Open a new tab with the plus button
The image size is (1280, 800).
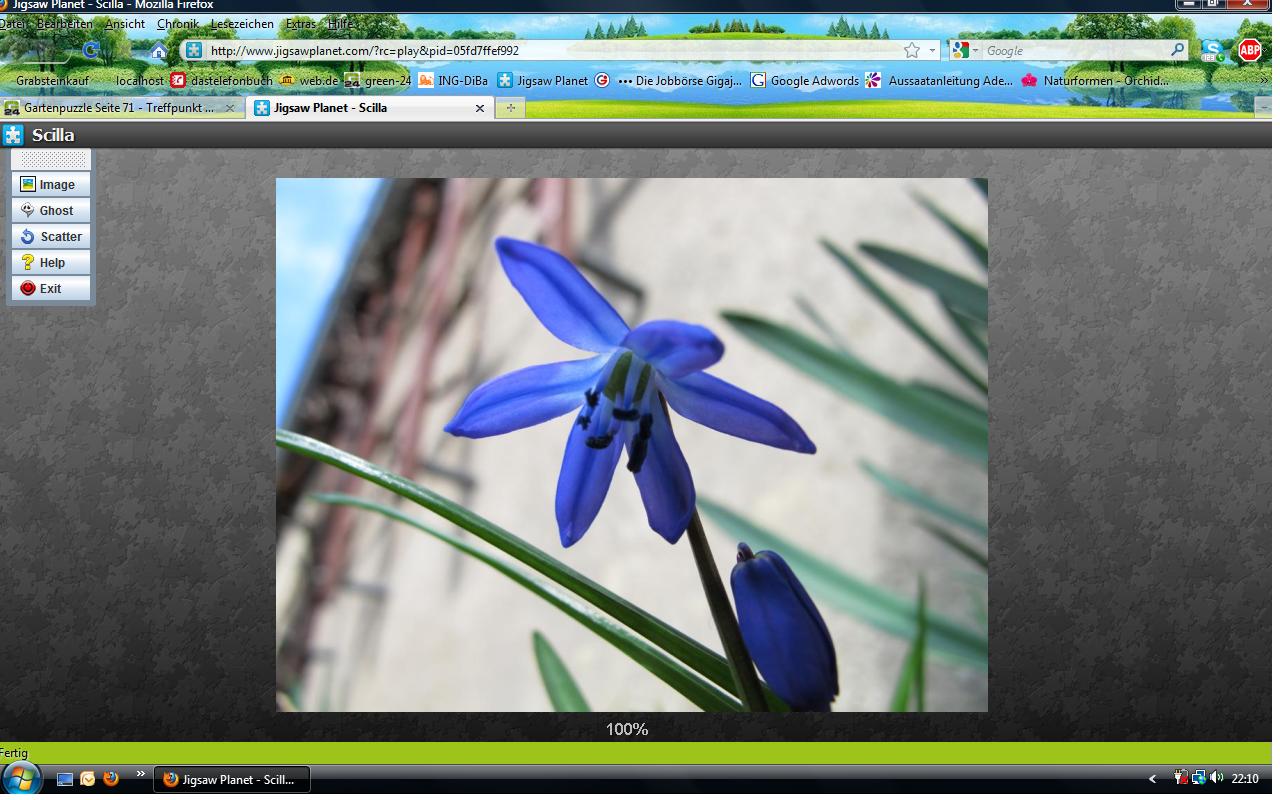(510, 108)
